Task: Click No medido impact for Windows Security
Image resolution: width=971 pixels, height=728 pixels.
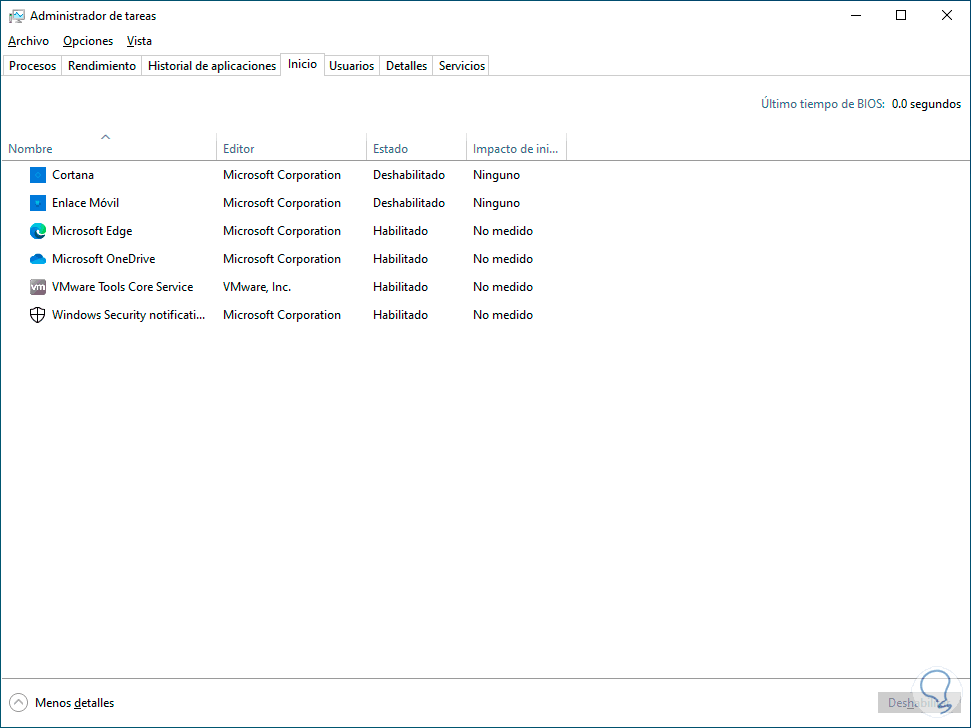Action: 503,314
